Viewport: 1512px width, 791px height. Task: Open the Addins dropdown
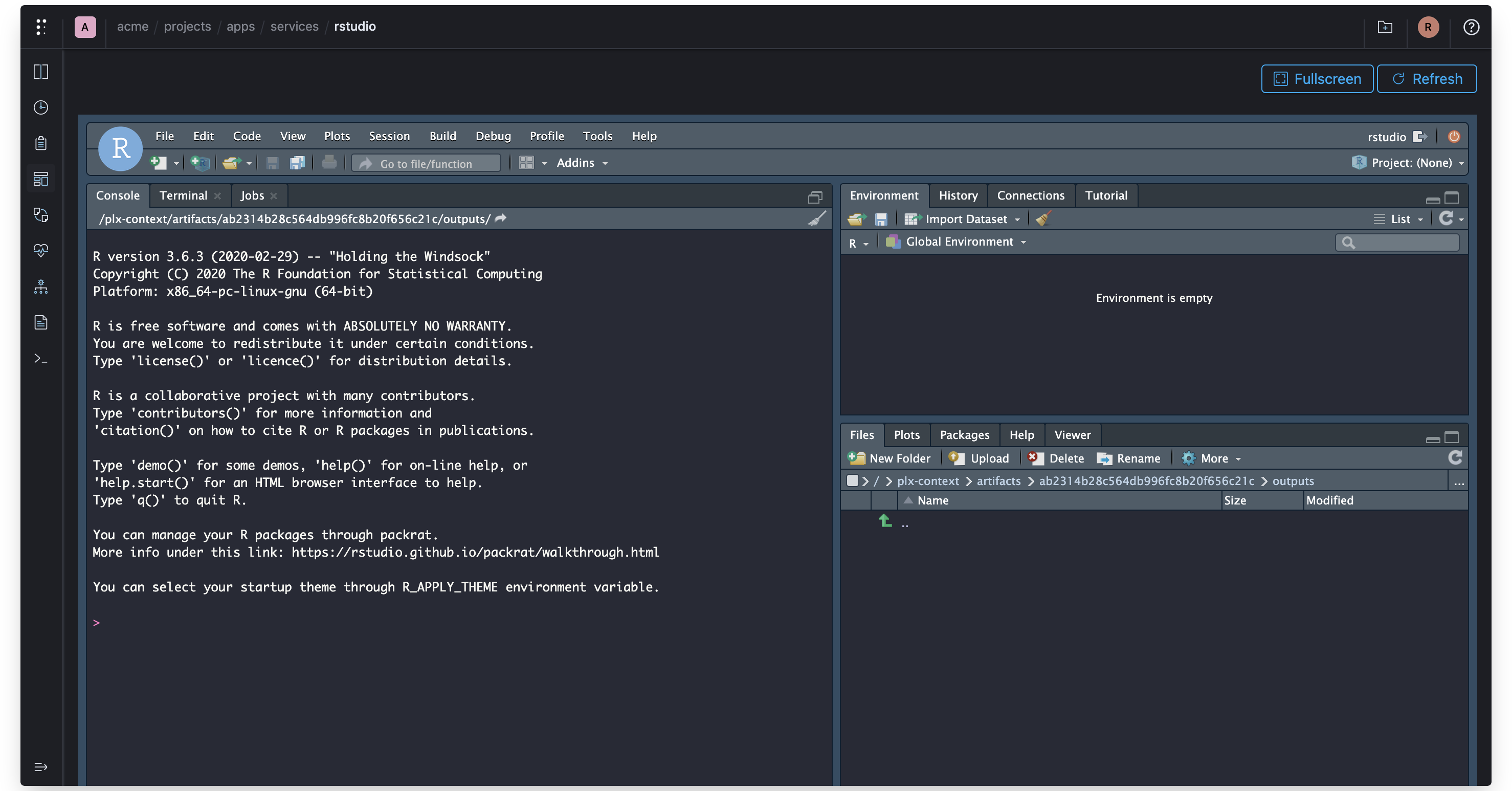tap(582, 163)
